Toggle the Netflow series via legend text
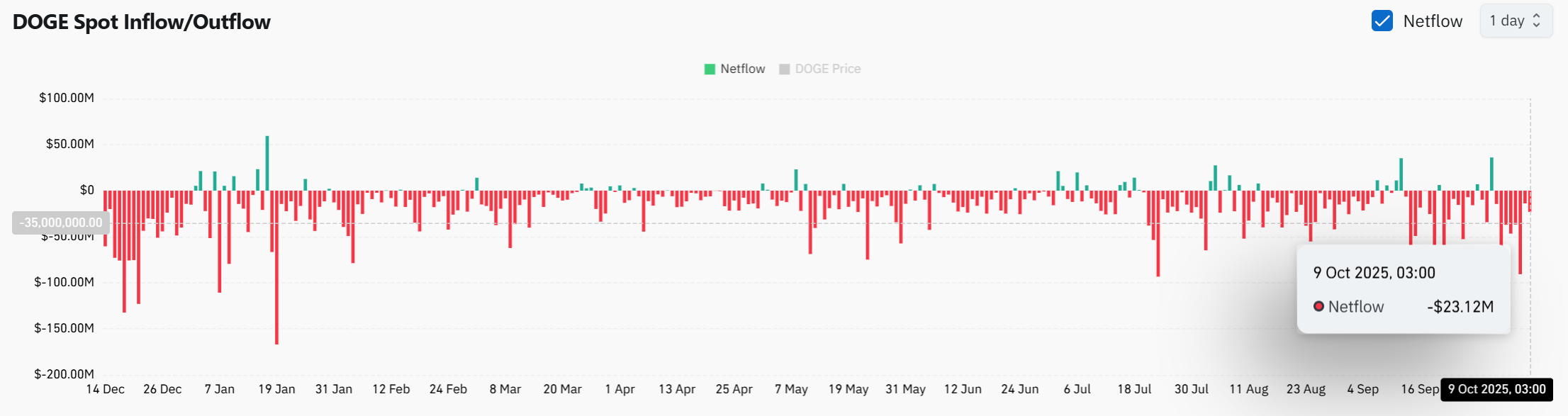This screenshot has height=416, width=1568. [x=742, y=69]
